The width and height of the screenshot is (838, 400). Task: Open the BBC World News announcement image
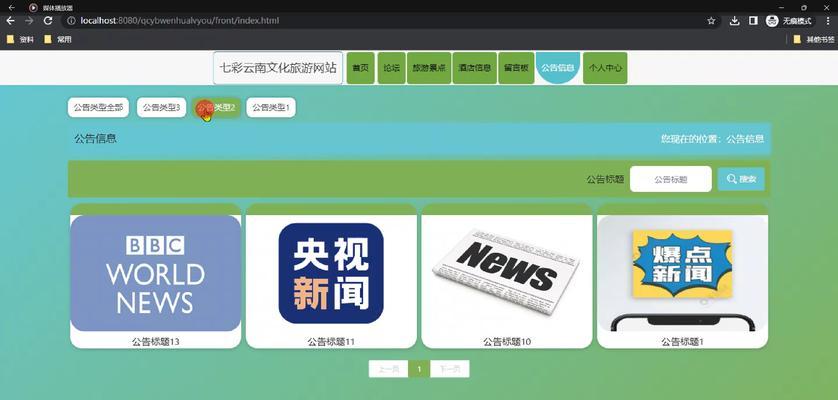(156, 273)
